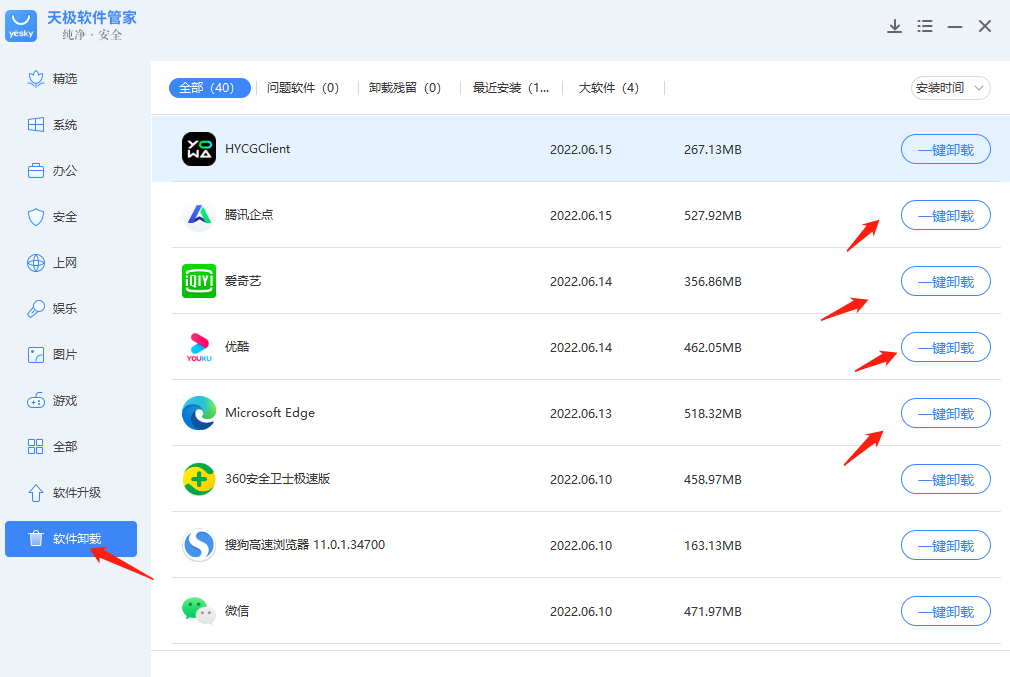Switch to 问题软件 (0) tab

303,88
